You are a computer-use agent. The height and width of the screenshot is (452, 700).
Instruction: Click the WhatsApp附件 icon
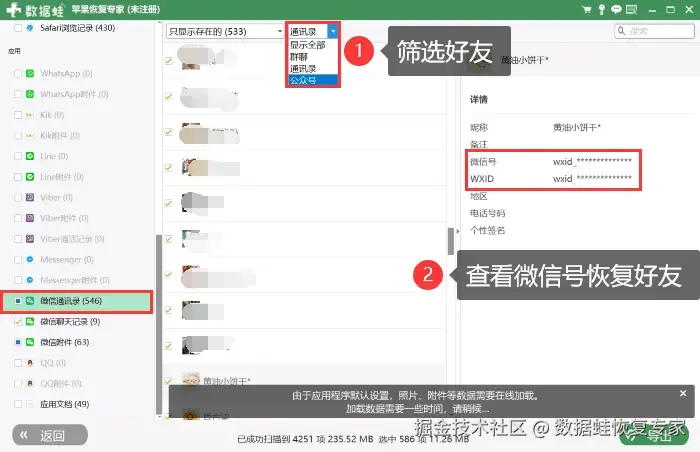click(30, 94)
